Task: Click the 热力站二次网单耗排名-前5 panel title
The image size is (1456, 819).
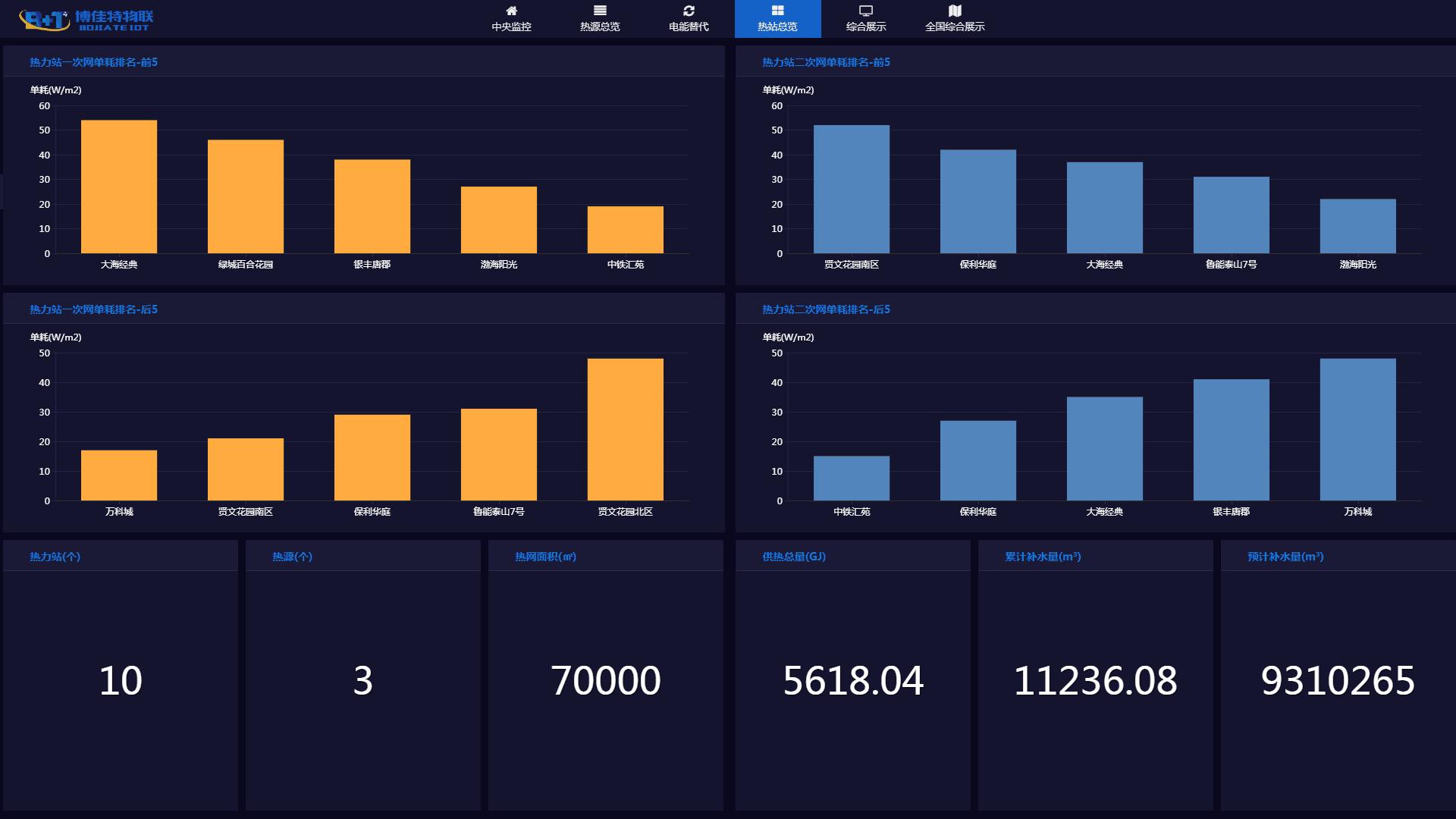Action: pyautogui.click(x=826, y=62)
